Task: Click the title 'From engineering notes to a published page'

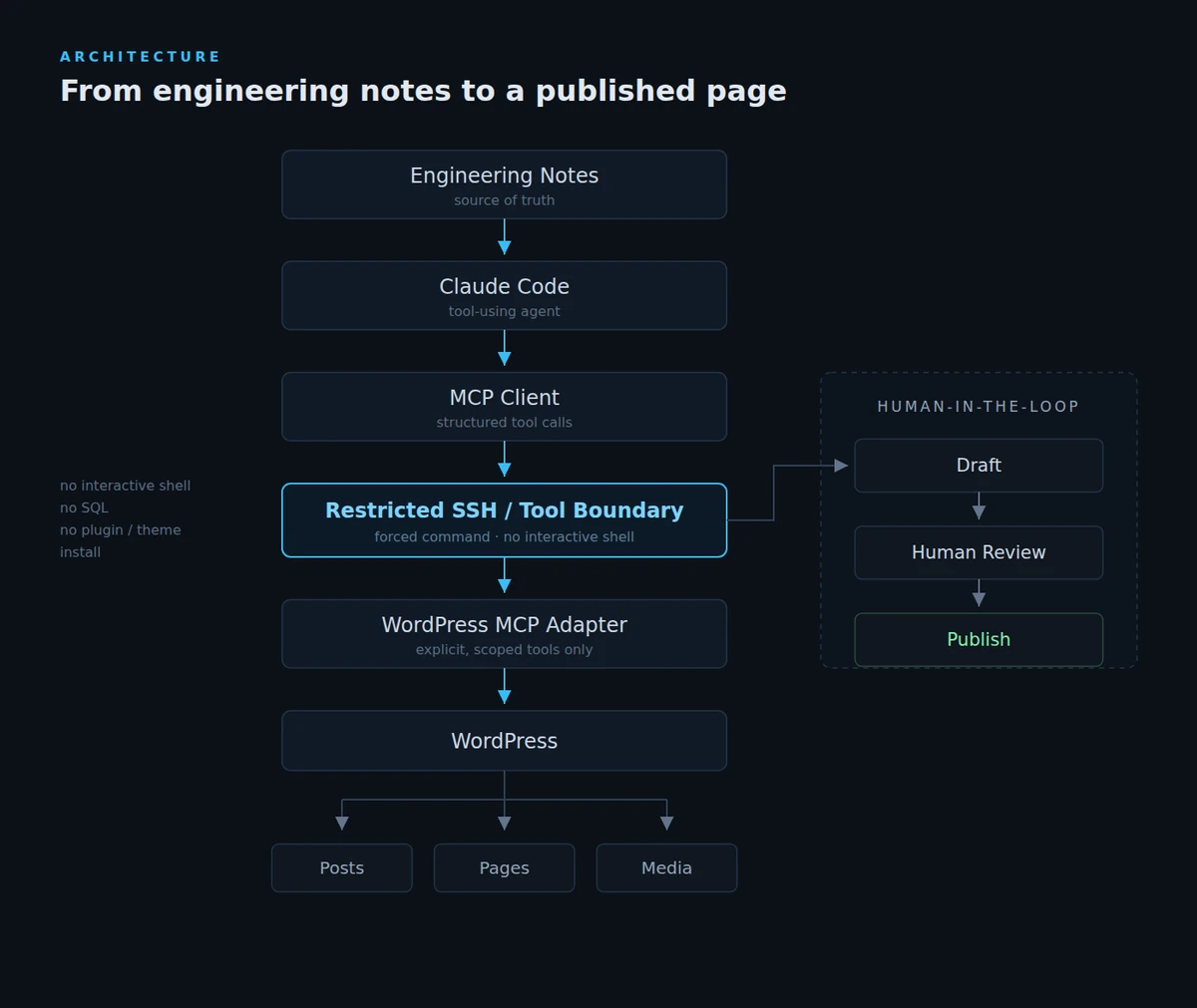Action: coord(423,91)
